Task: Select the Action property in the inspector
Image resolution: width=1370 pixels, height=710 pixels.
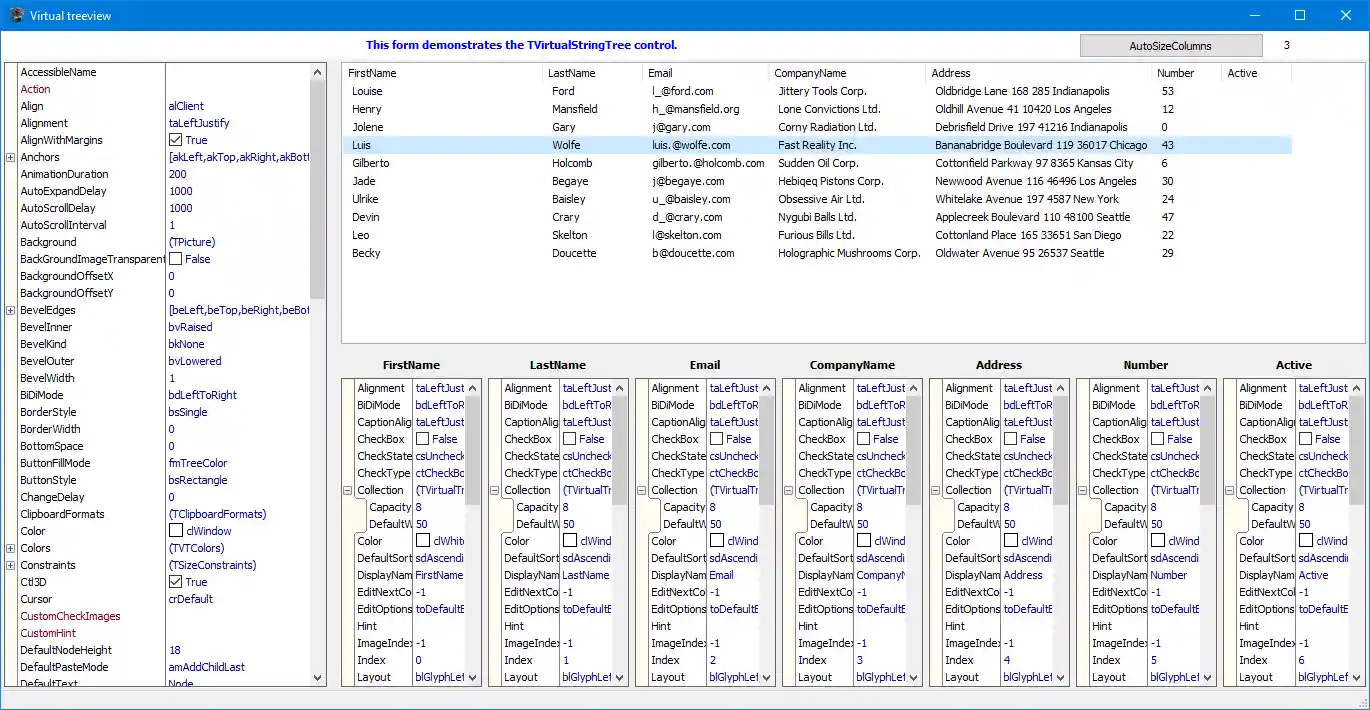Action: pyautogui.click(x=35, y=89)
